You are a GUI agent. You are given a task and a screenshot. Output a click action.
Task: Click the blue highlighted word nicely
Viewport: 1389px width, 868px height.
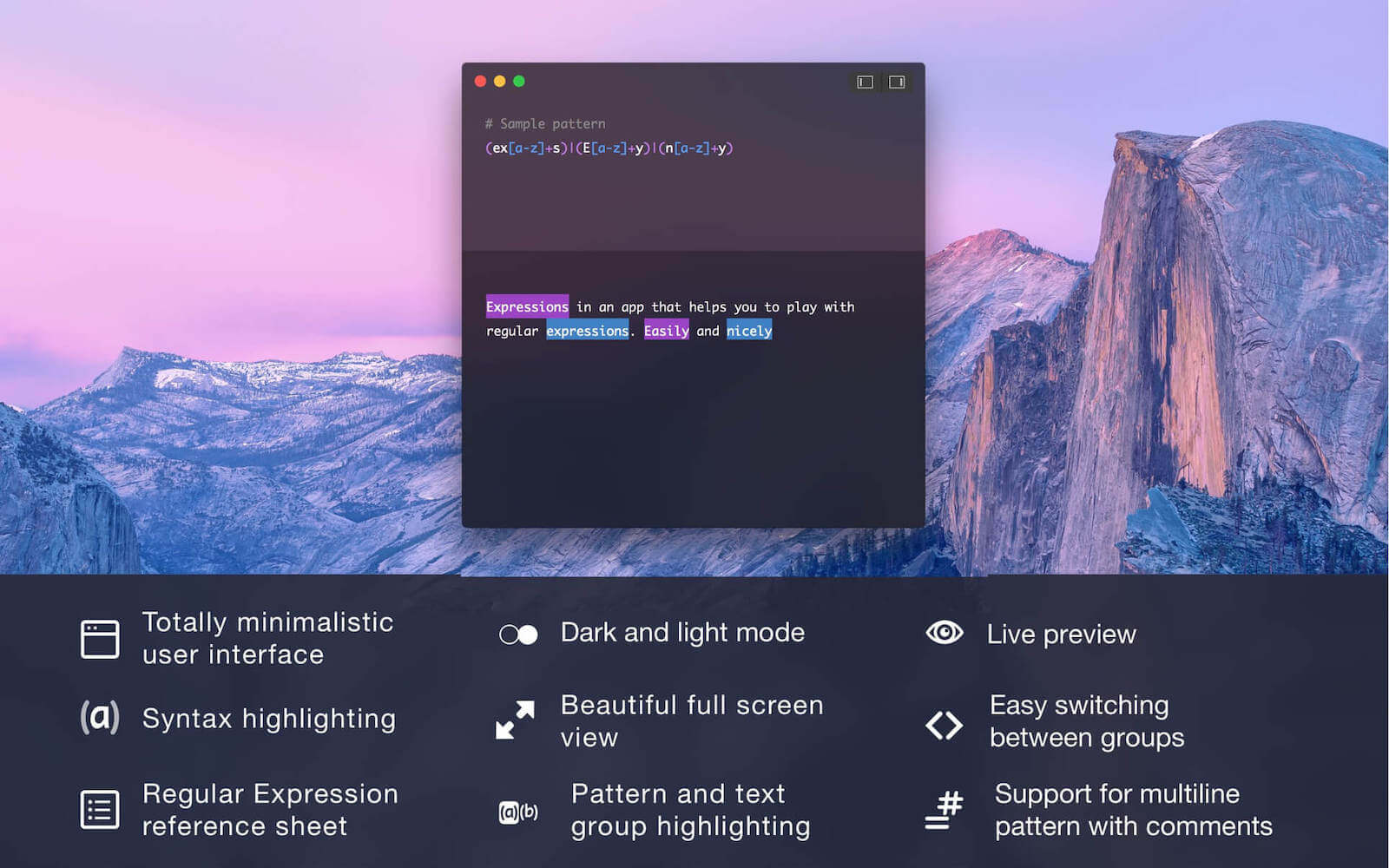749,331
